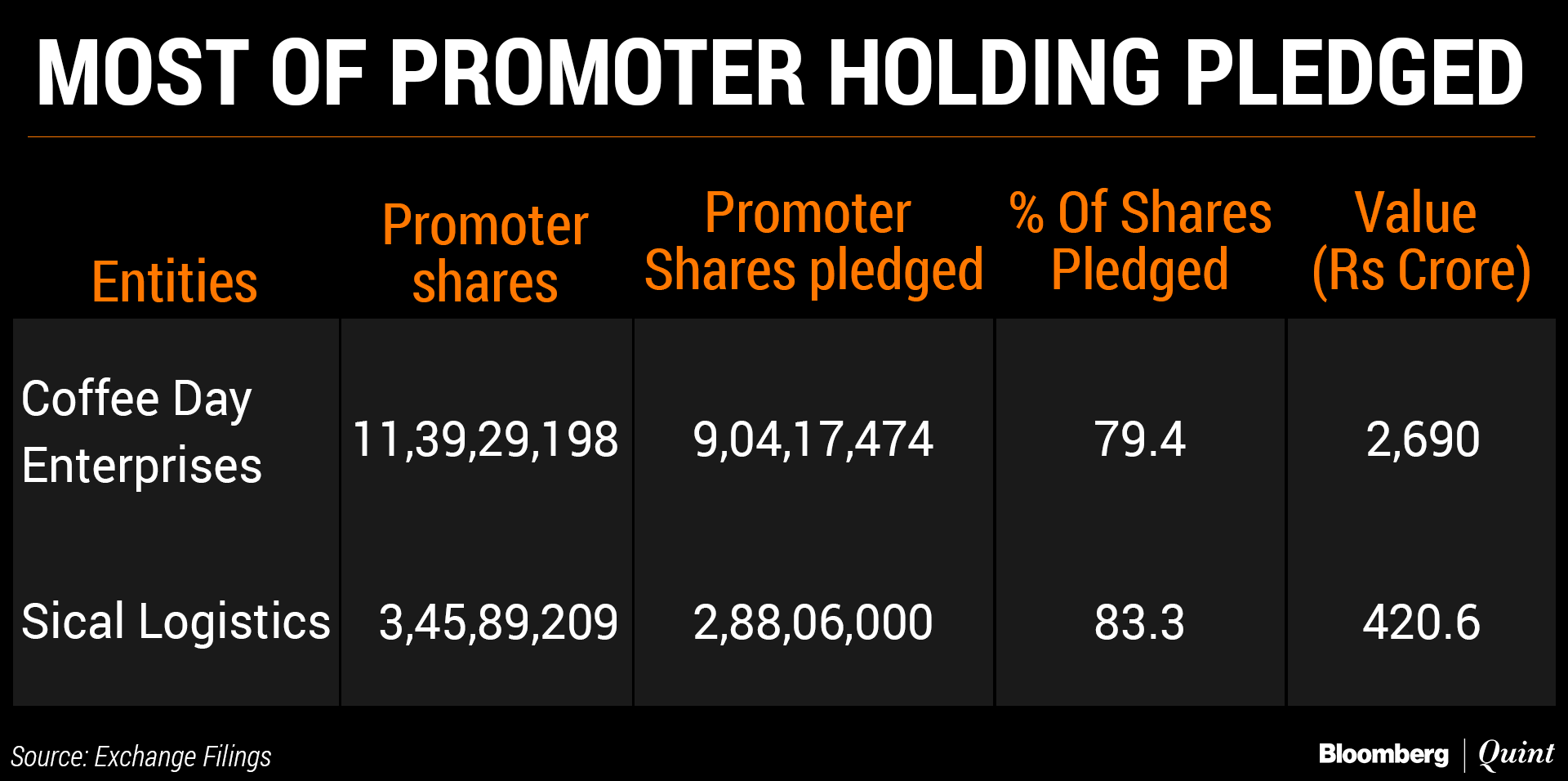Viewport: 1568px width, 781px height.
Task: Select the "Promoter Shares pledged" column header
Action: (813, 241)
